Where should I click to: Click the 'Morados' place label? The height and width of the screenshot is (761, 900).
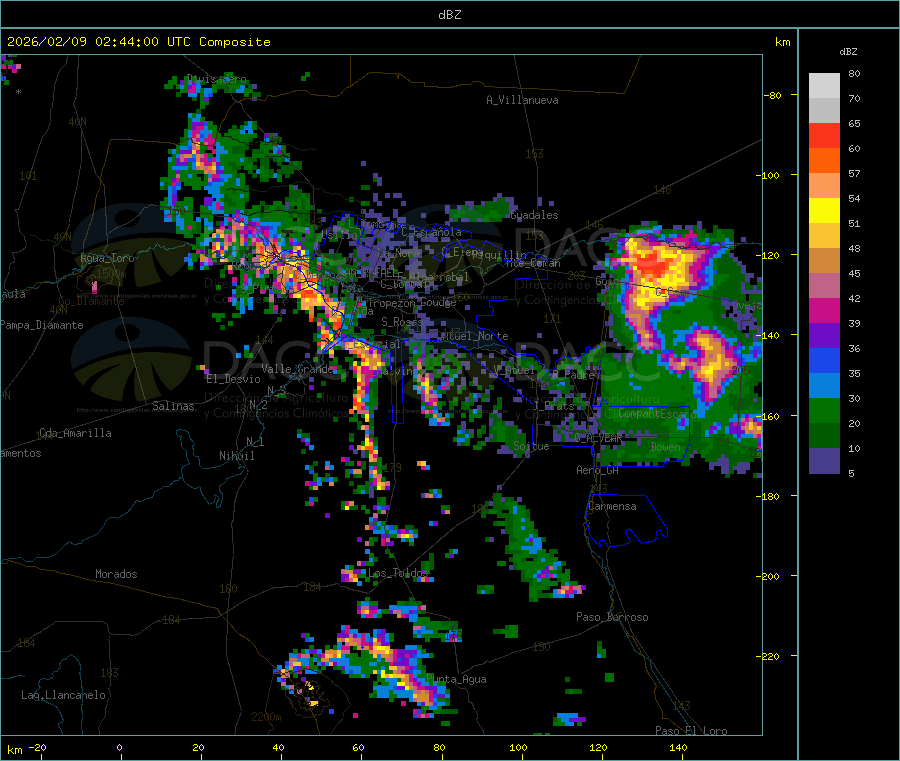[x=116, y=574]
